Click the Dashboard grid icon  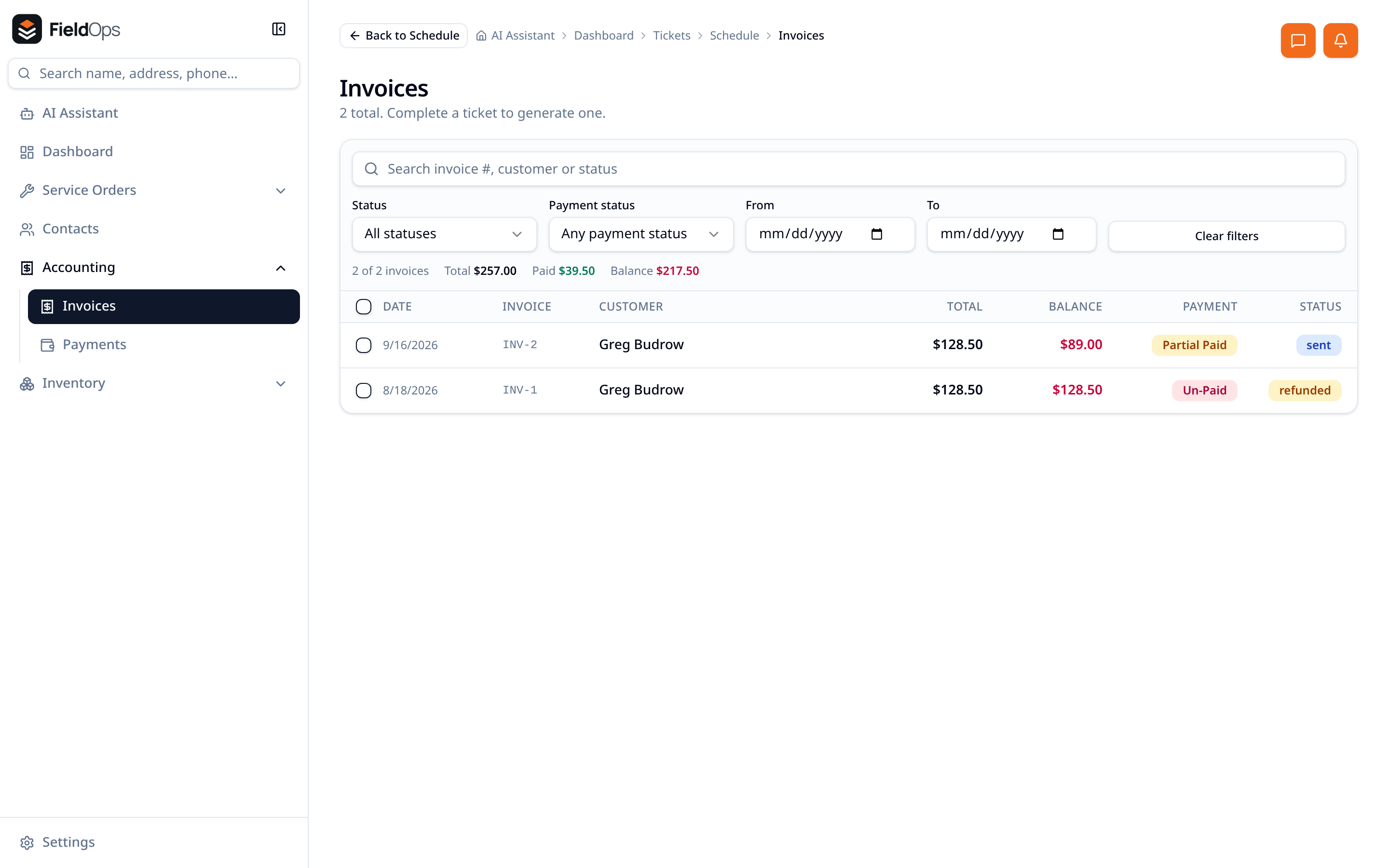coord(27,152)
